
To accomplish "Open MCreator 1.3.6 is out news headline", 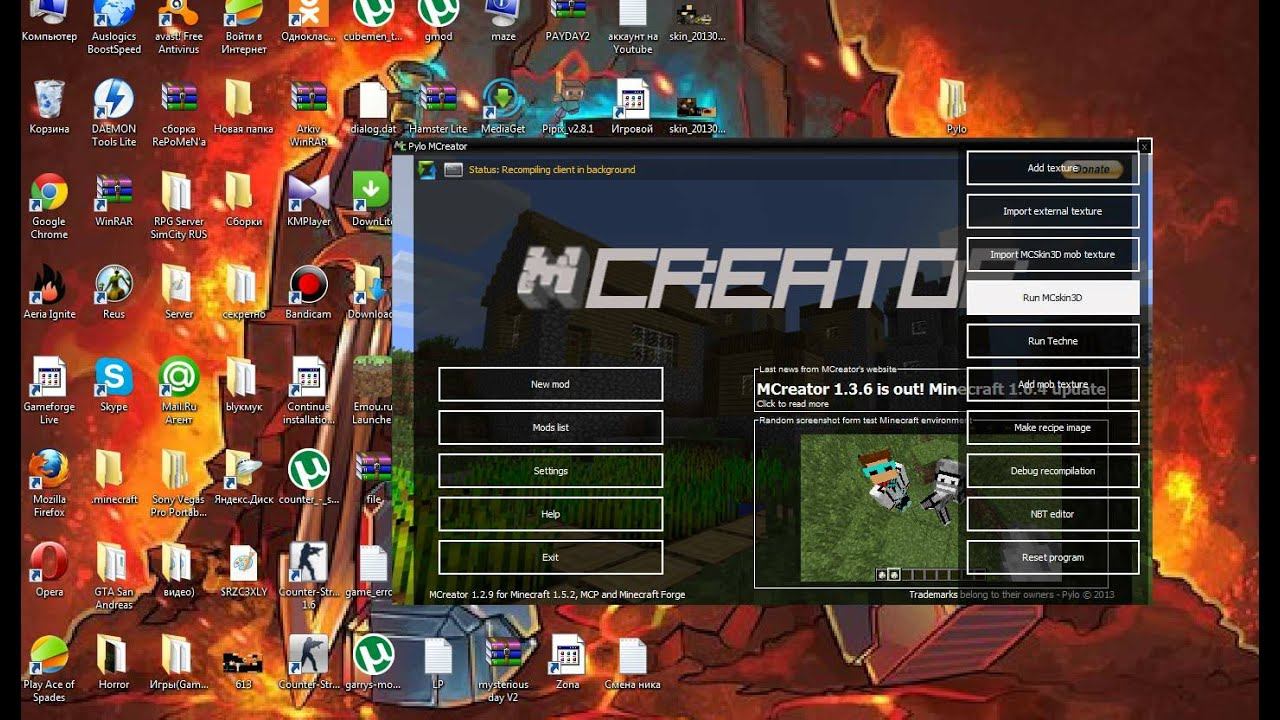I will pyautogui.click(x=931, y=389).
